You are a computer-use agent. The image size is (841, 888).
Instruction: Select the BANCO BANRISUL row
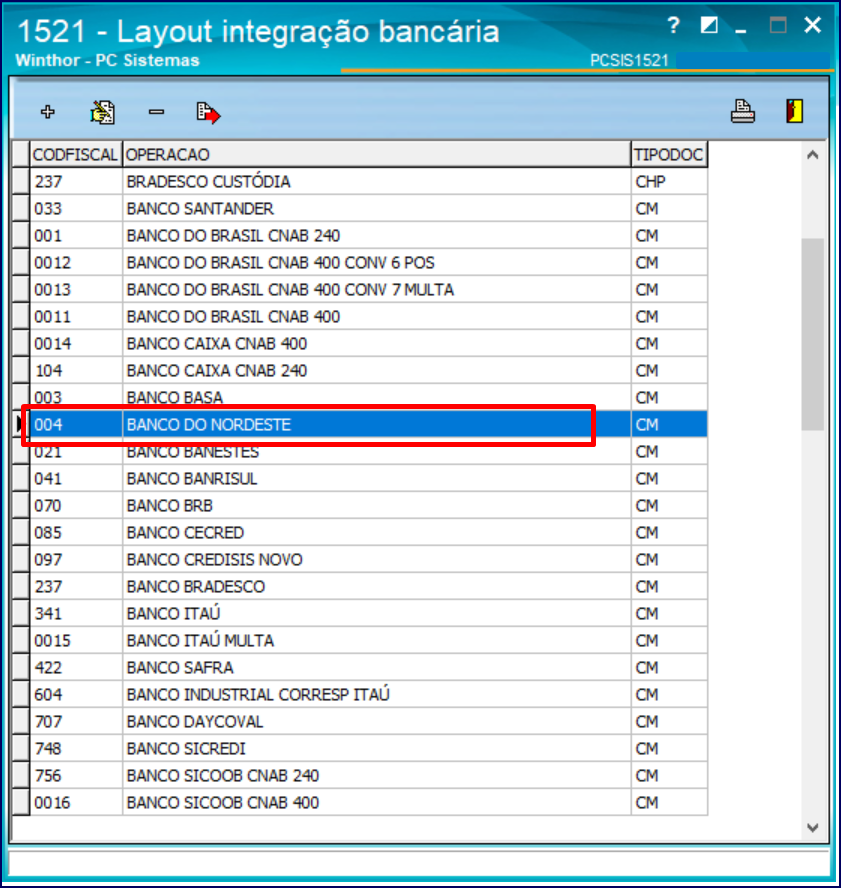(x=360, y=479)
